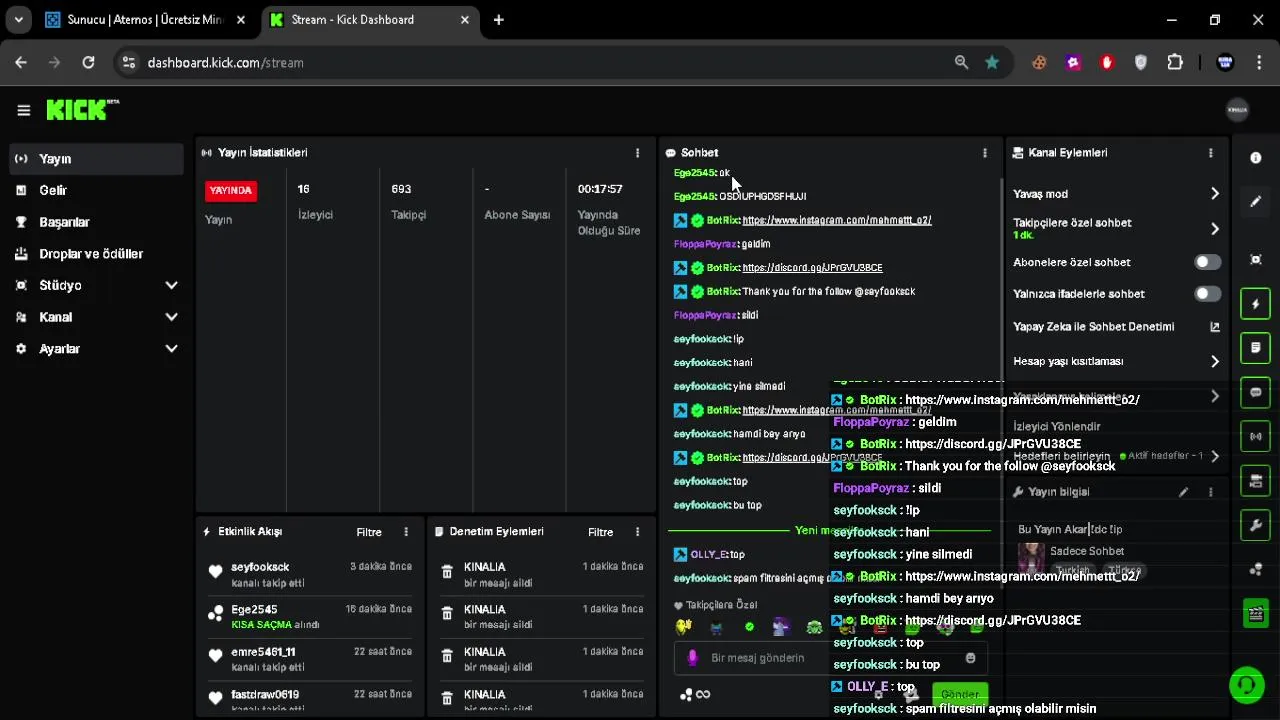The image size is (1280, 720).
Task: Open BotRix's top instagram.com/mehmettt_o2 link
Action: tap(837, 220)
